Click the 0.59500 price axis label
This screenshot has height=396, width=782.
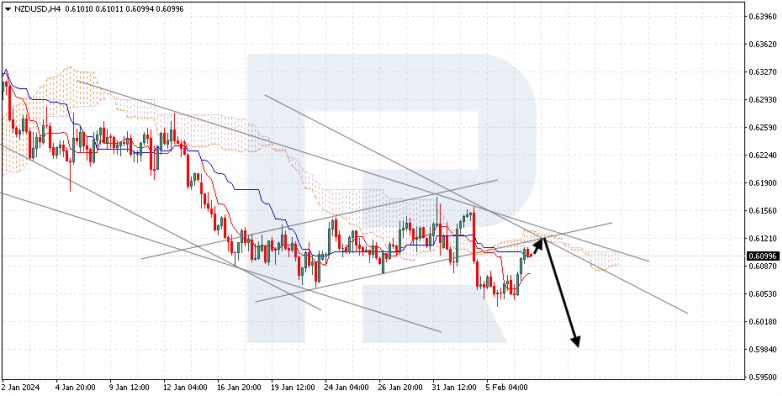click(x=763, y=378)
